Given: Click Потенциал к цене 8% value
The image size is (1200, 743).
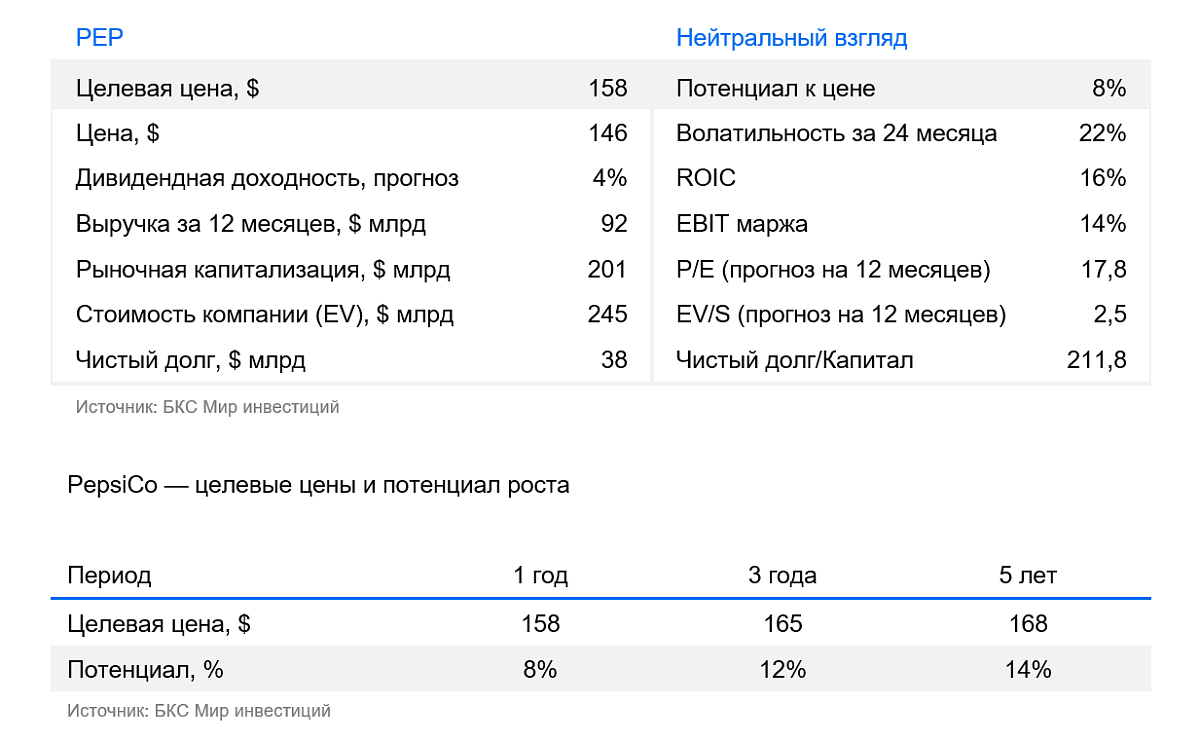Looking at the screenshot, I should (x=1109, y=88).
